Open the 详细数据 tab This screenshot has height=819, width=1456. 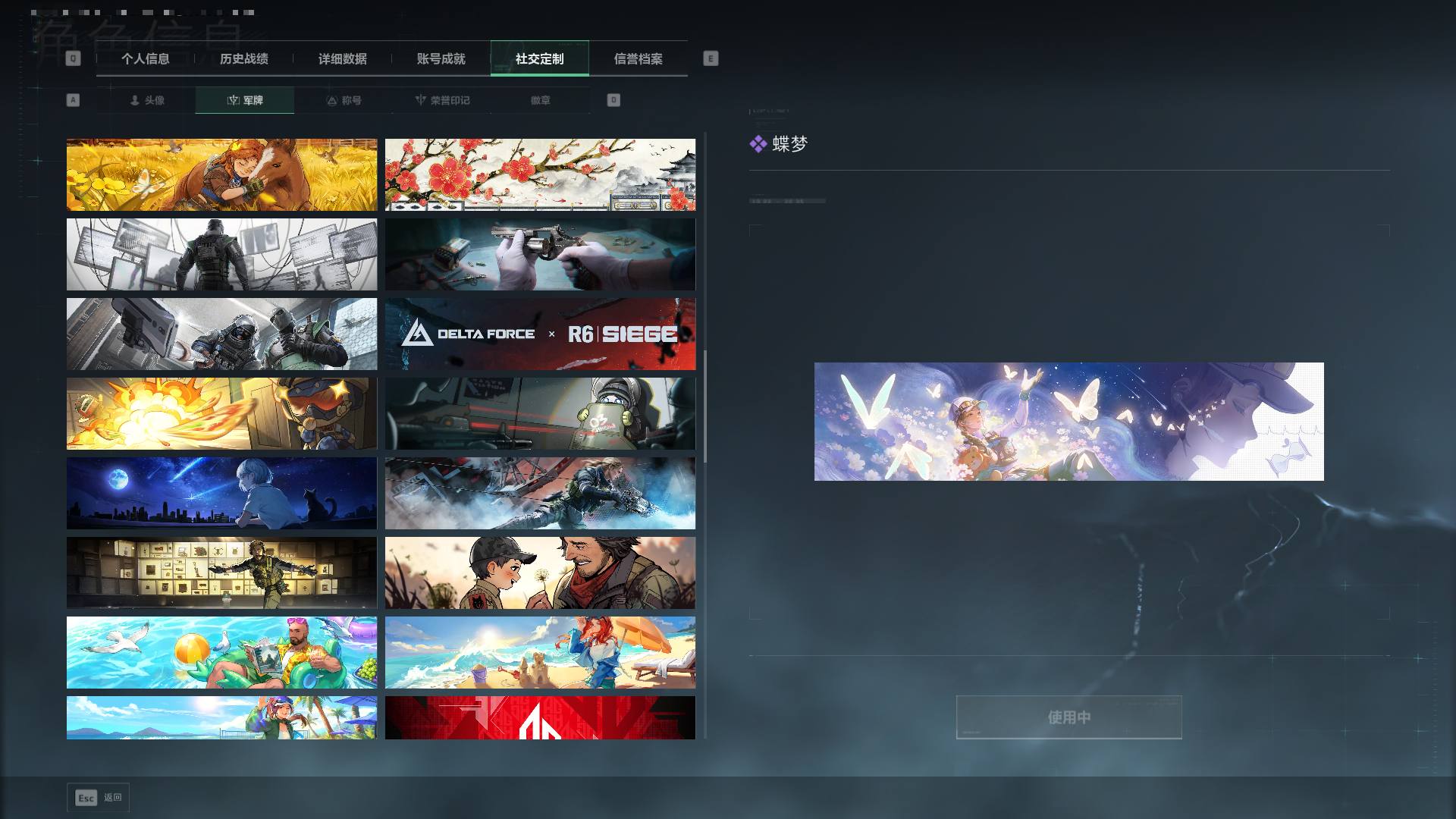343,58
